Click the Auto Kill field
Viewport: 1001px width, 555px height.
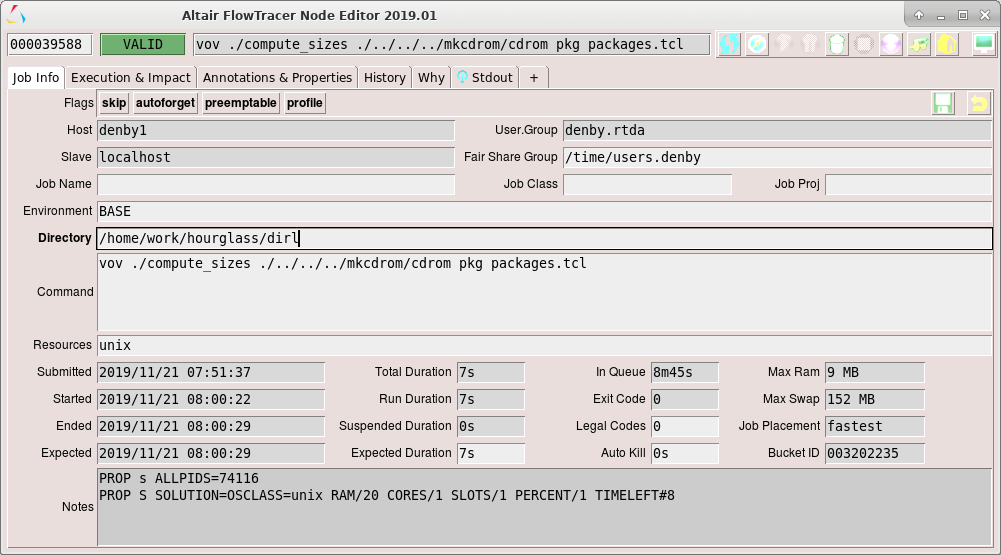tap(684, 453)
